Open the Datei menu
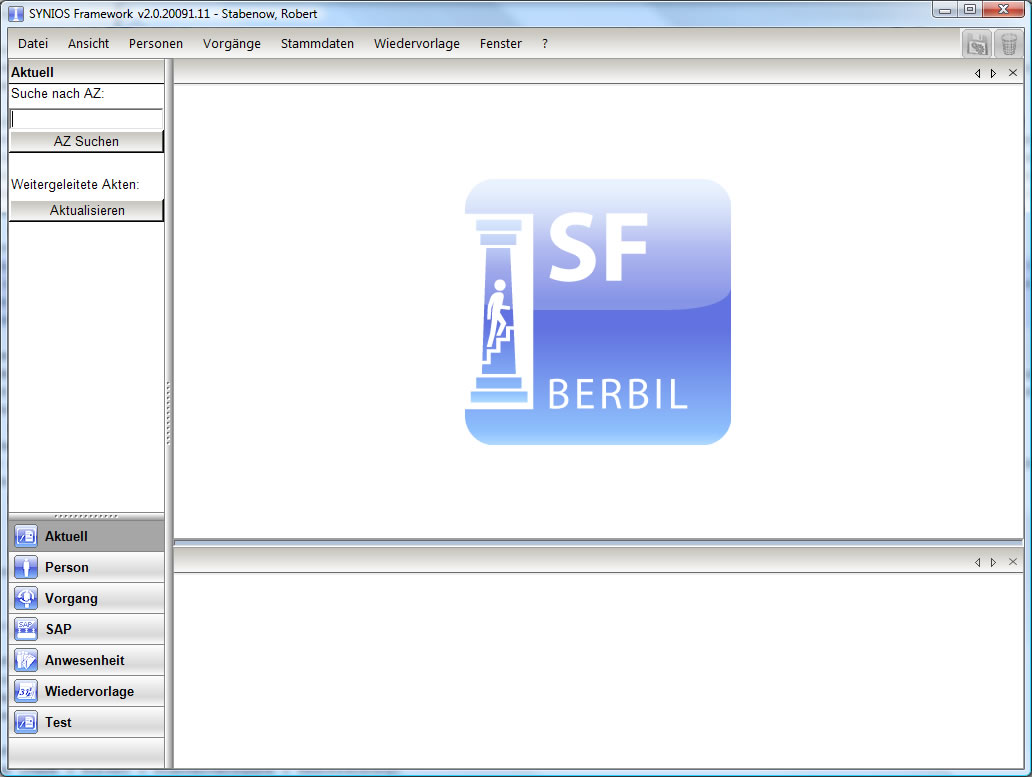 tap(33, 43)
